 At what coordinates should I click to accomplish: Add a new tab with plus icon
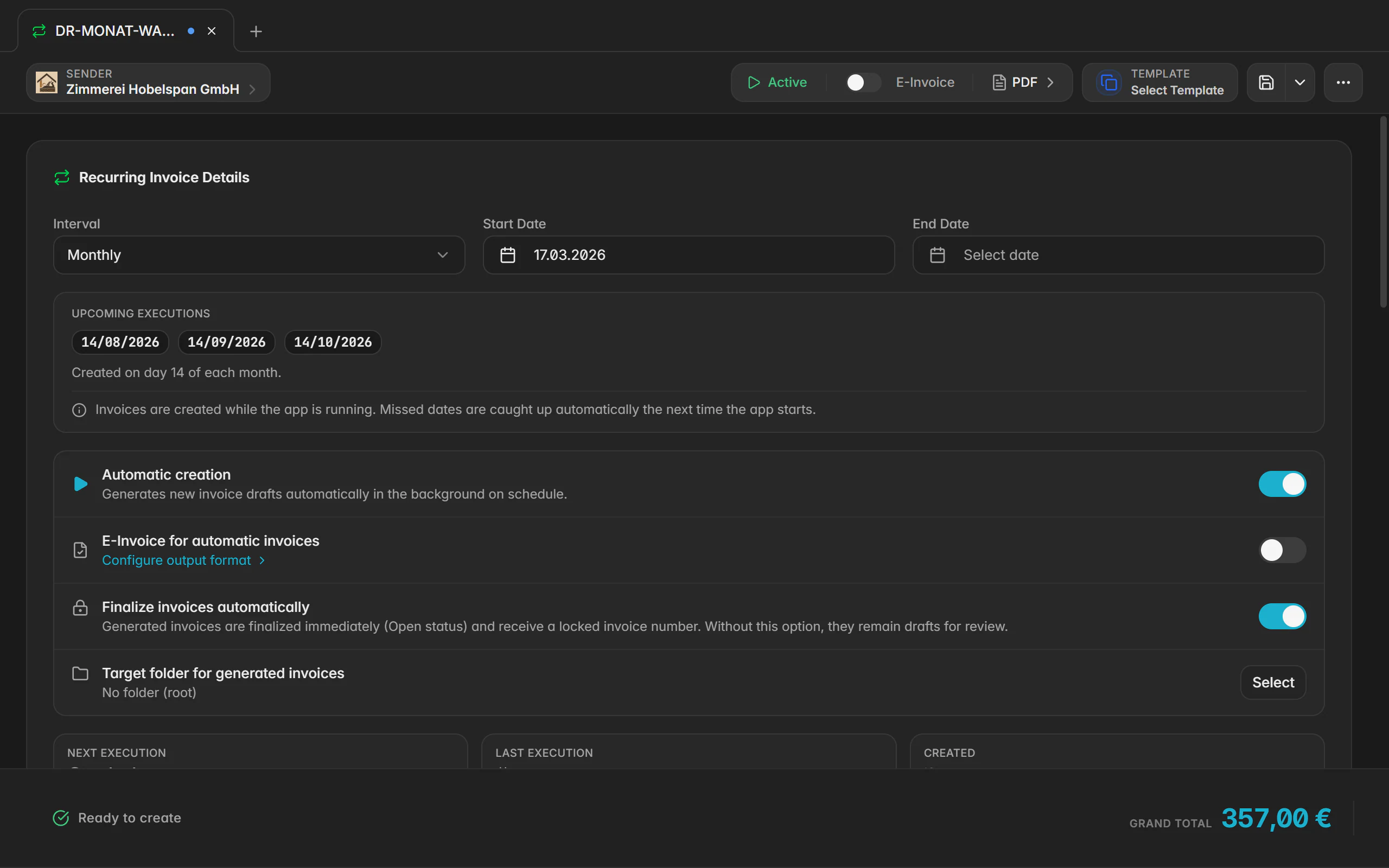[x=256, y=31]
